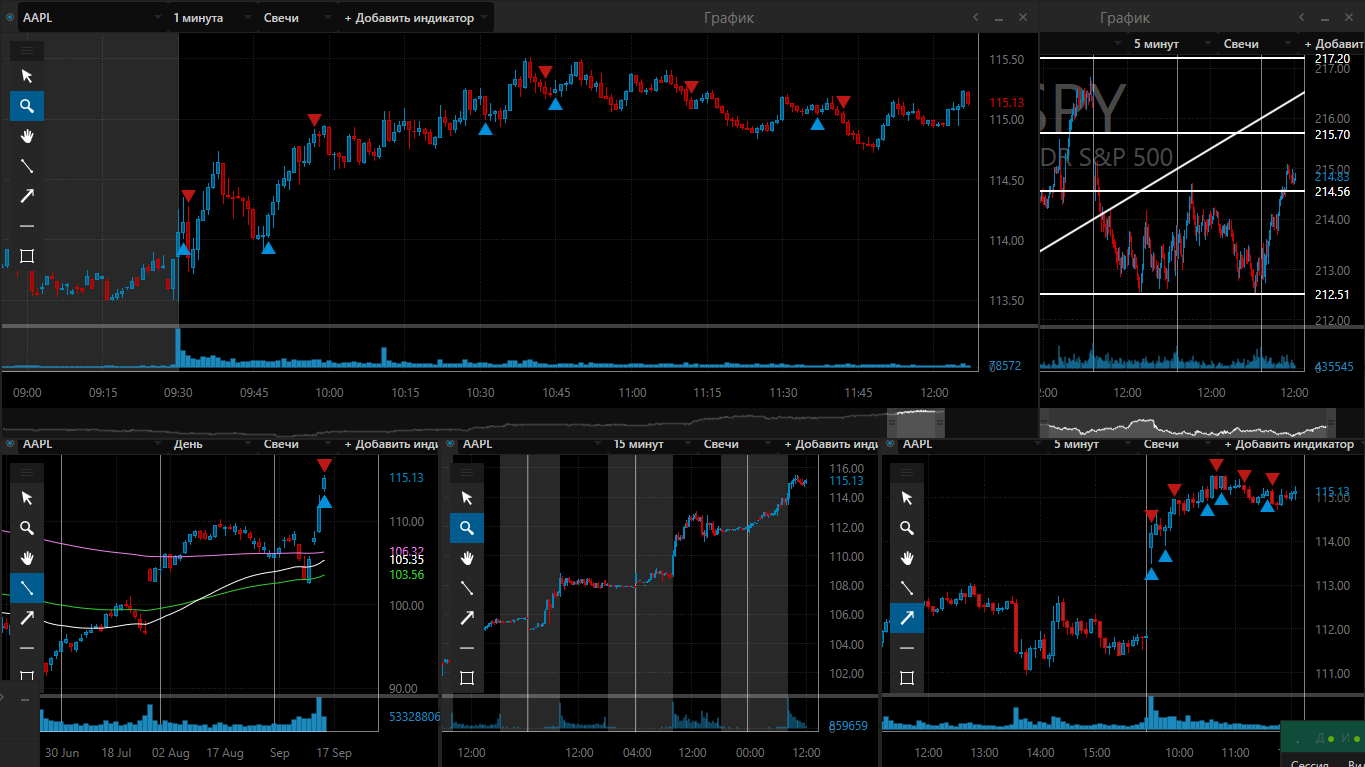Select the pointer tool in the 1-minute AAPL chart
This screenshot has width=1365, height=767.
pos(27,76)
